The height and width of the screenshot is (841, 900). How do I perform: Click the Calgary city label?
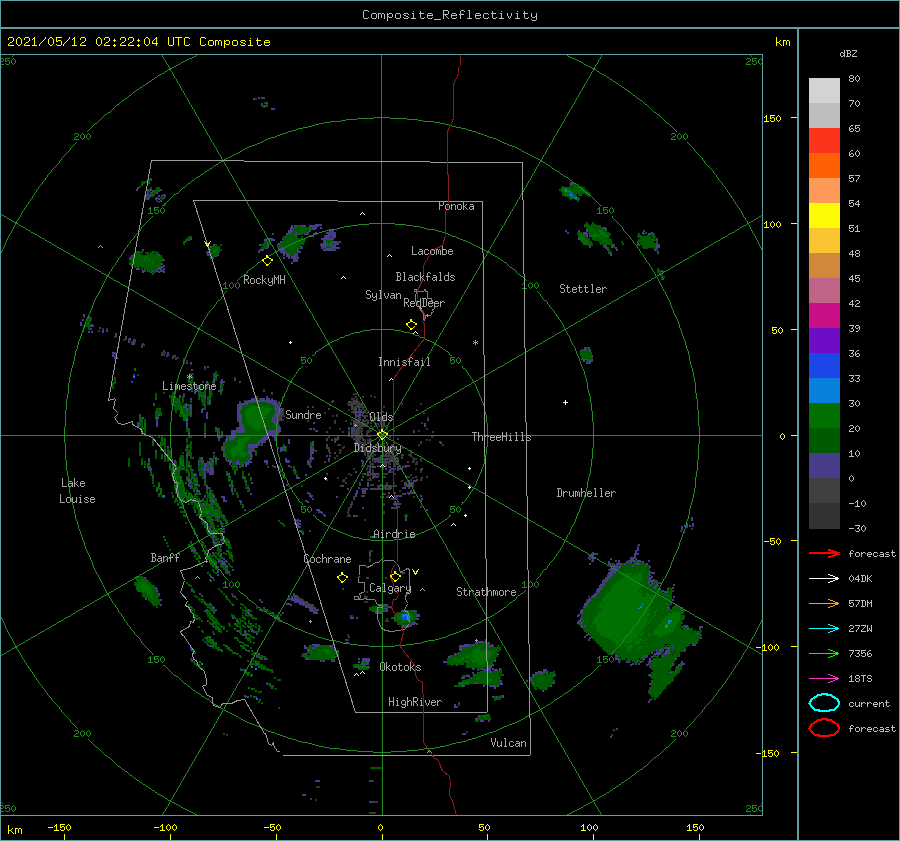(x=390, y=588)
